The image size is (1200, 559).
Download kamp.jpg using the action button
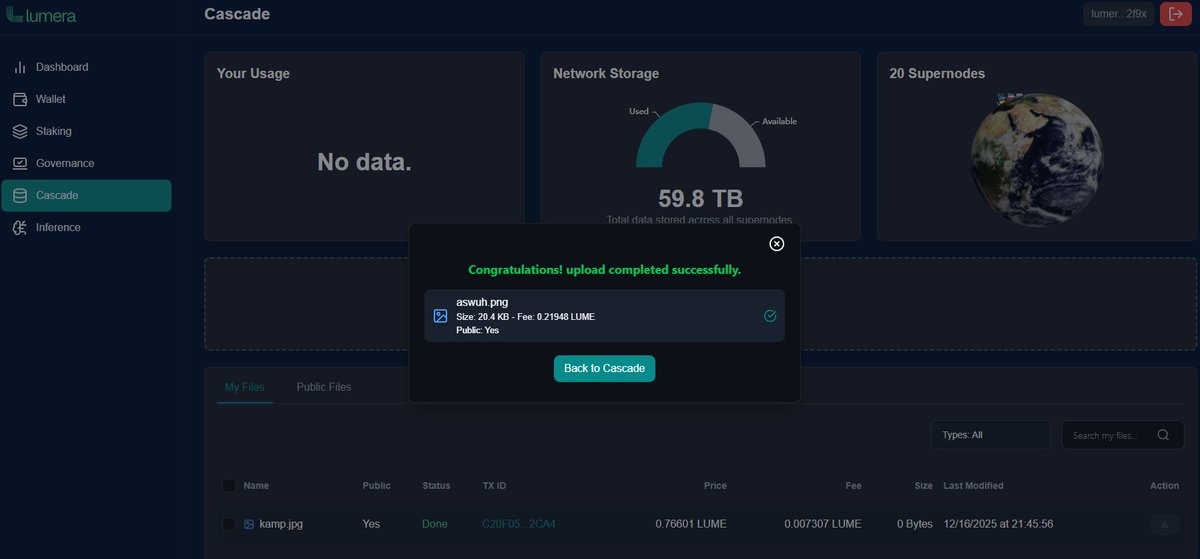[x=1164, y=524]
